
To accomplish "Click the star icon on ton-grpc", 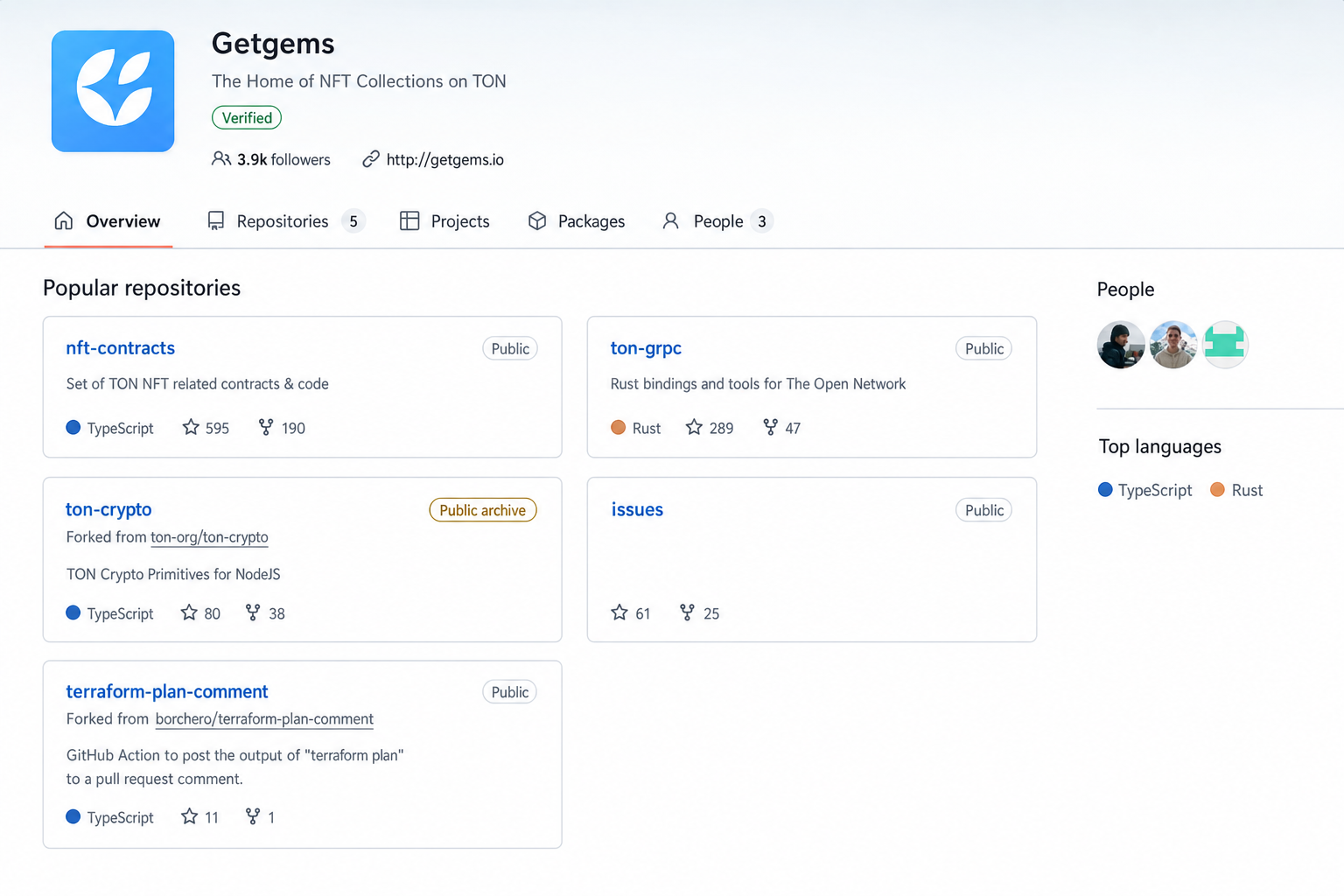I will [x=694, y=427].
